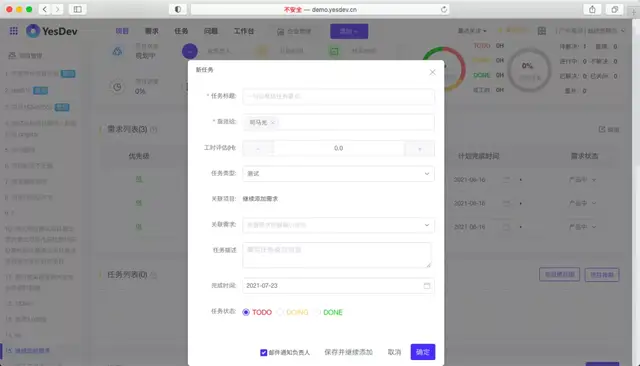Screen dimensions: 640x366
Task: Click the 0% progress circle
Action: (529, 70)
